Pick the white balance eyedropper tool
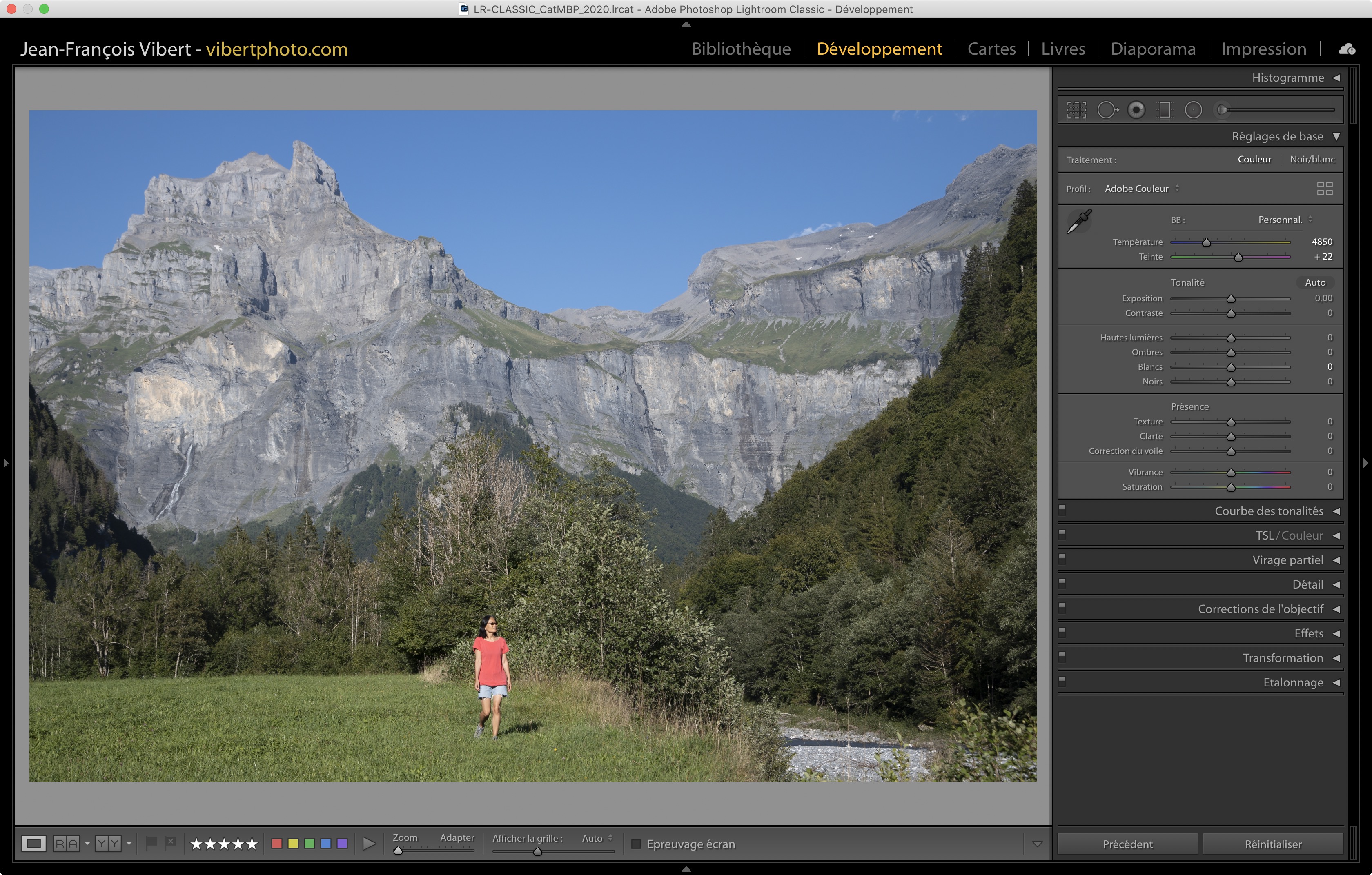Image resolution: width=1372 pixels, height=875 pixels. pyautogui.click(x=1078, y=222)
